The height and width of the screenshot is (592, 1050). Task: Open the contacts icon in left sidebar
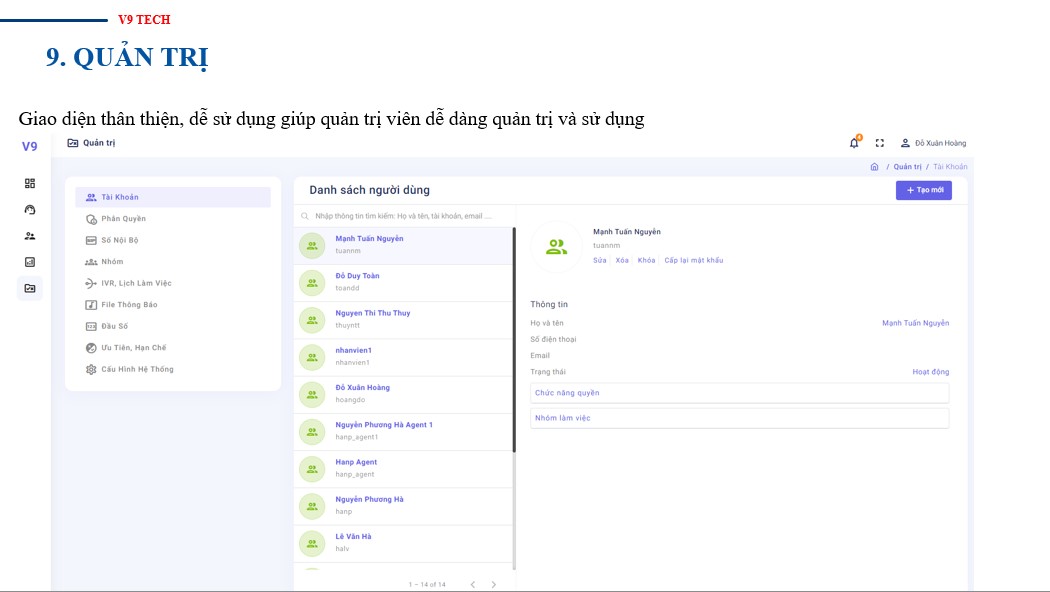coord(30,236)
